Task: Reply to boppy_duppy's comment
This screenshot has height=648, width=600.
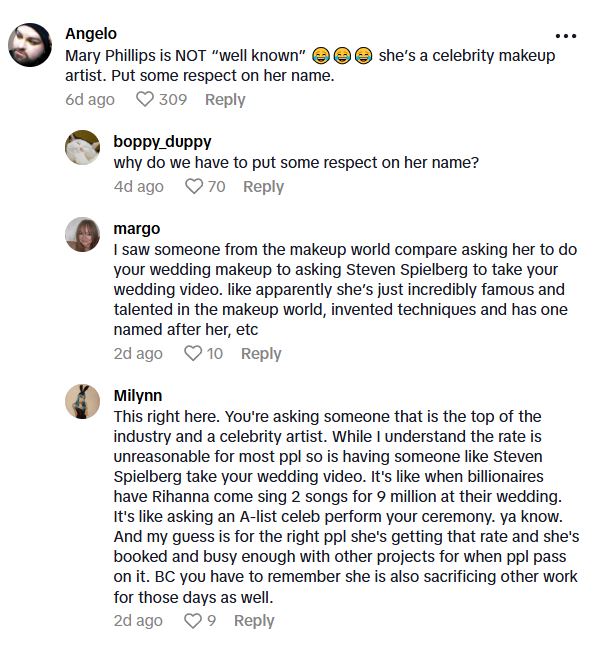Action: click(263, 187)
